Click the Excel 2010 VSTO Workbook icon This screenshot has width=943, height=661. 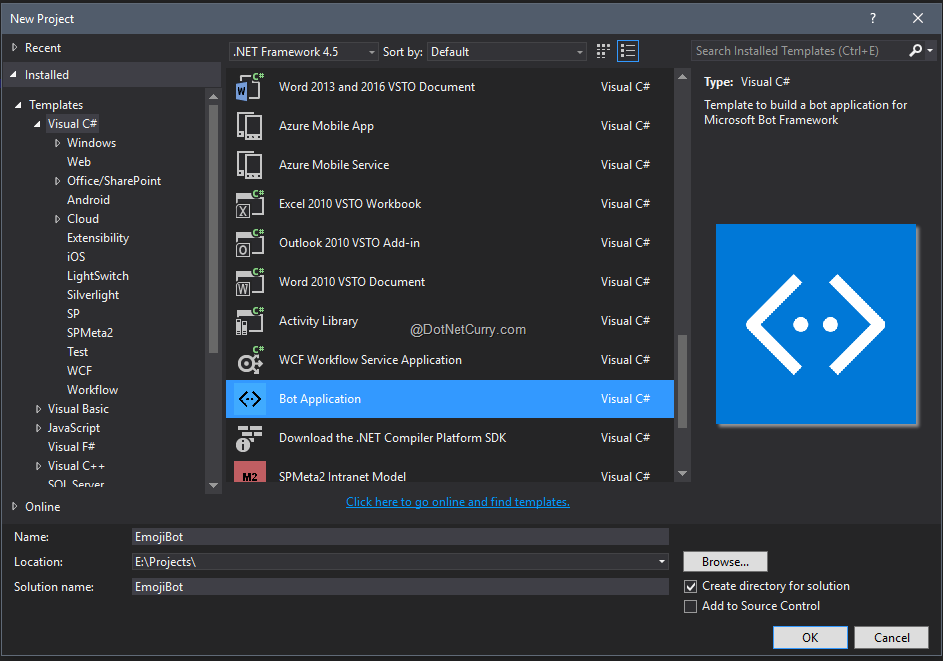click(x=250, y=204)
